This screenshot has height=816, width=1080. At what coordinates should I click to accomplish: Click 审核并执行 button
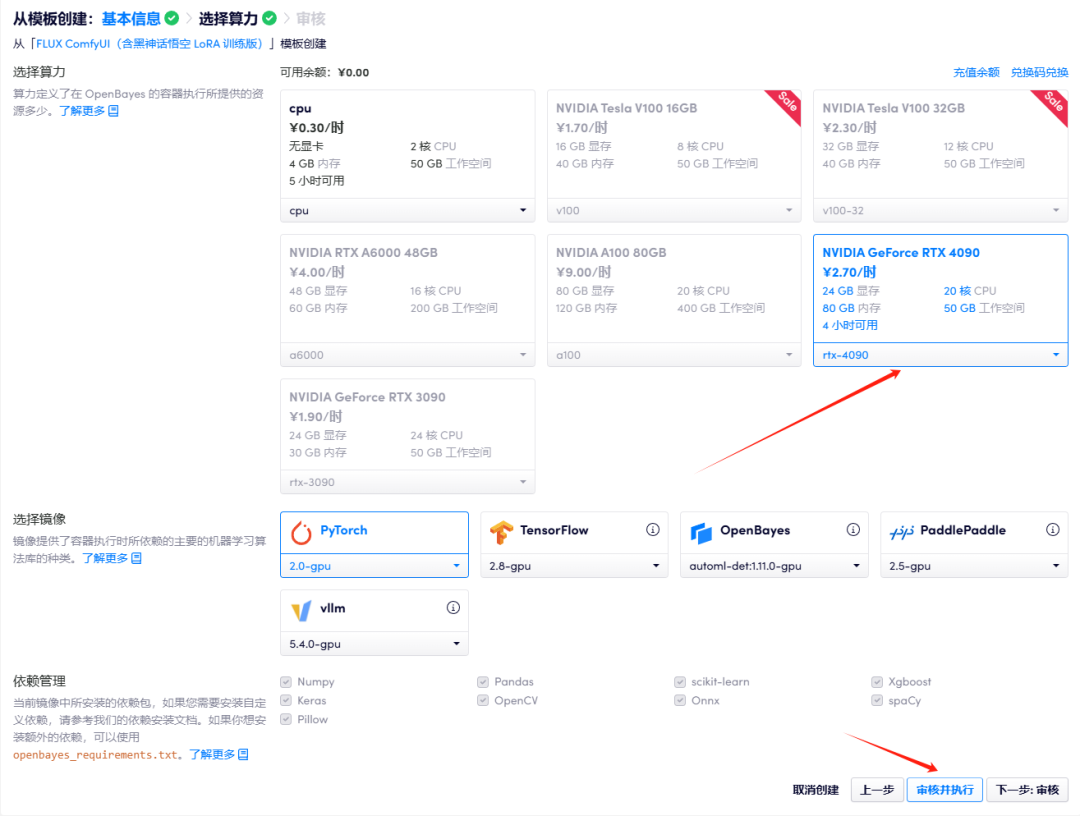[x=945, y=790]
